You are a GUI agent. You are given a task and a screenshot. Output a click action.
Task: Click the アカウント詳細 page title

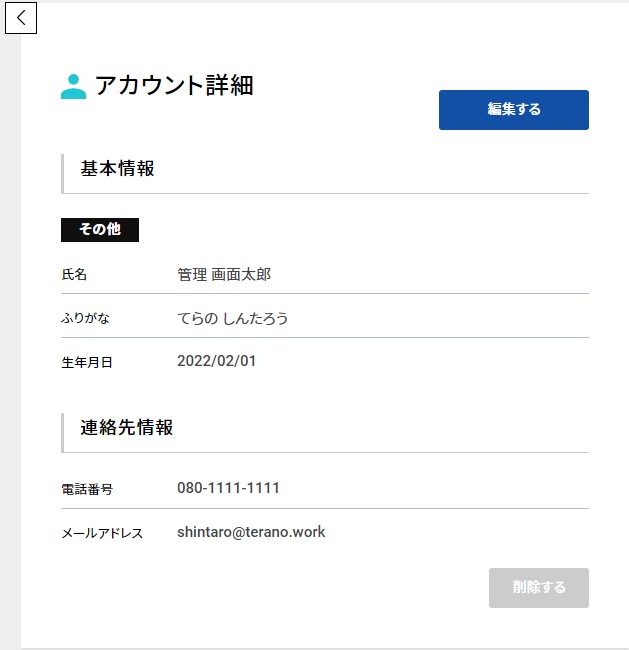coord(174,86)
